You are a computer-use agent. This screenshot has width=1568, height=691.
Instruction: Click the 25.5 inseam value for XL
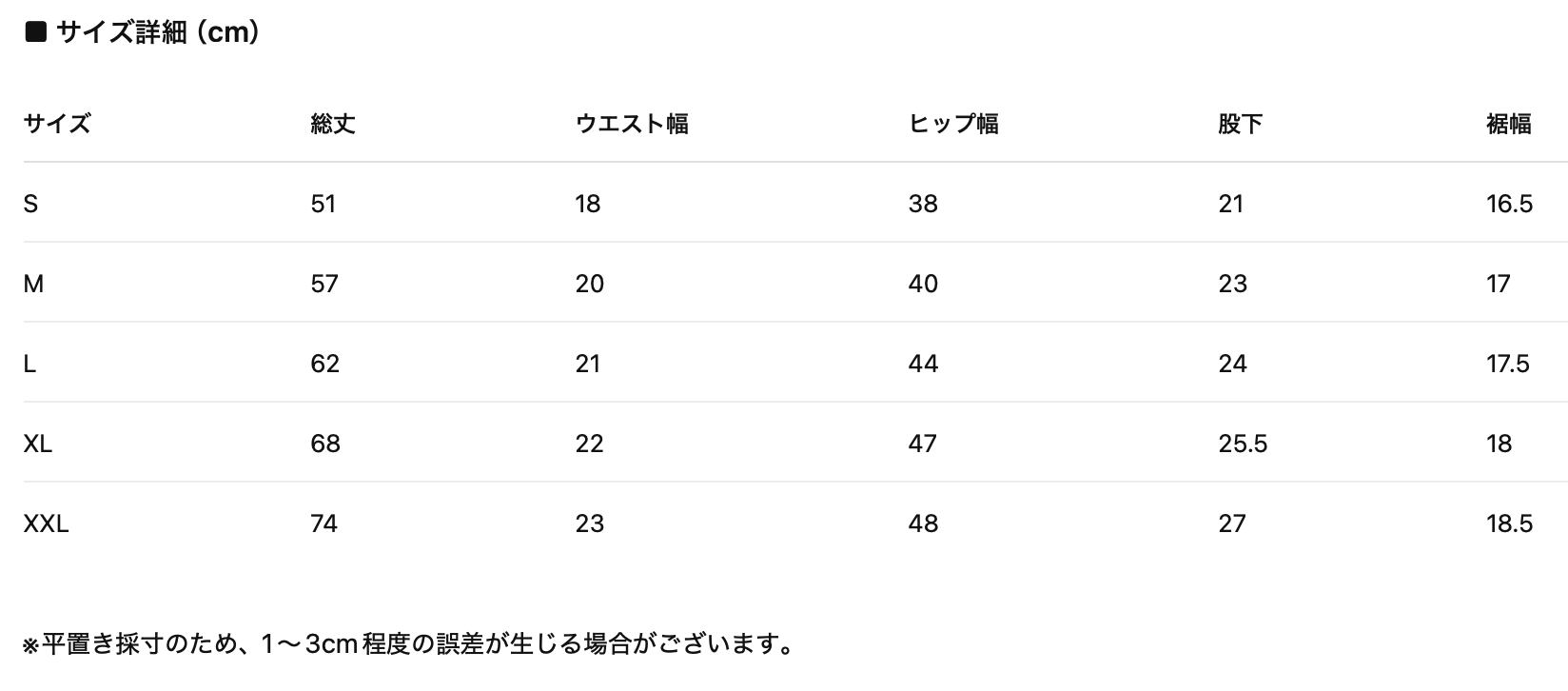(1243, 444)
